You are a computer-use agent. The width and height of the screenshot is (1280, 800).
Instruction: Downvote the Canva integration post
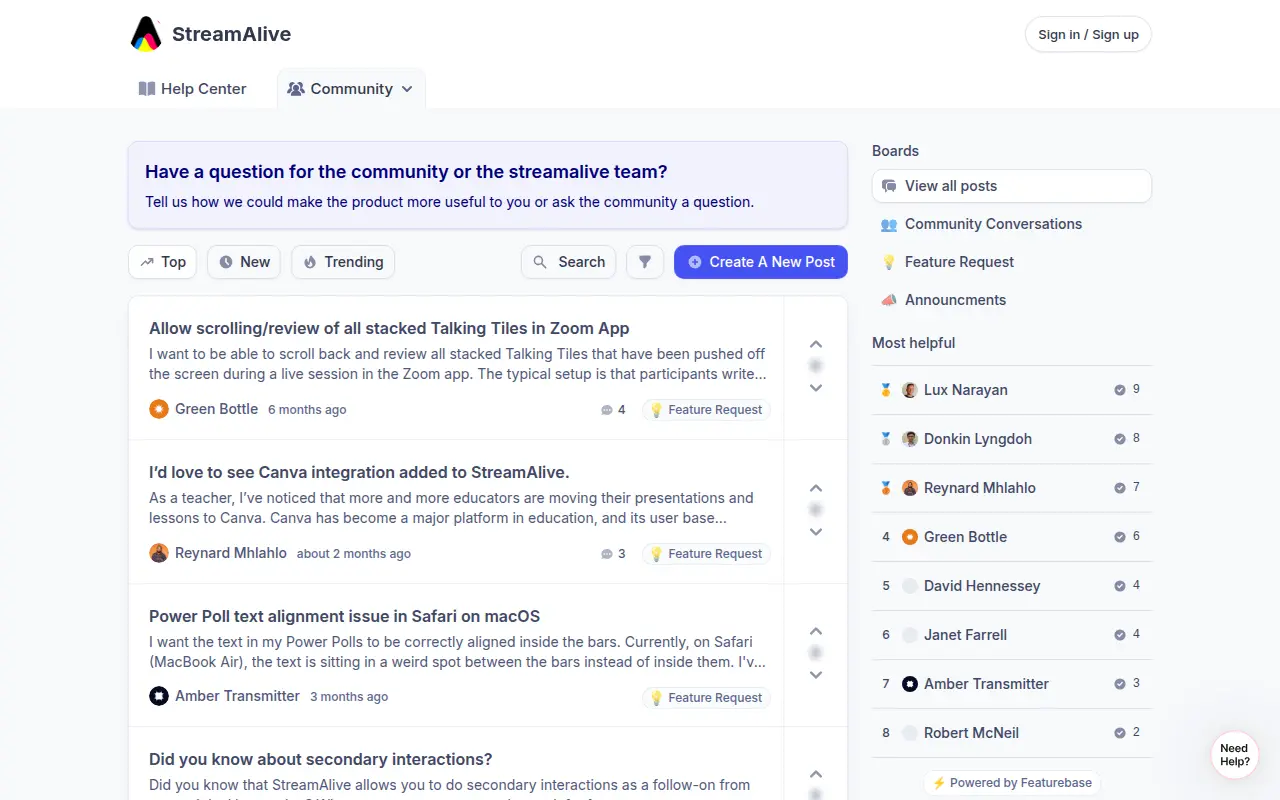click(816, 532)
